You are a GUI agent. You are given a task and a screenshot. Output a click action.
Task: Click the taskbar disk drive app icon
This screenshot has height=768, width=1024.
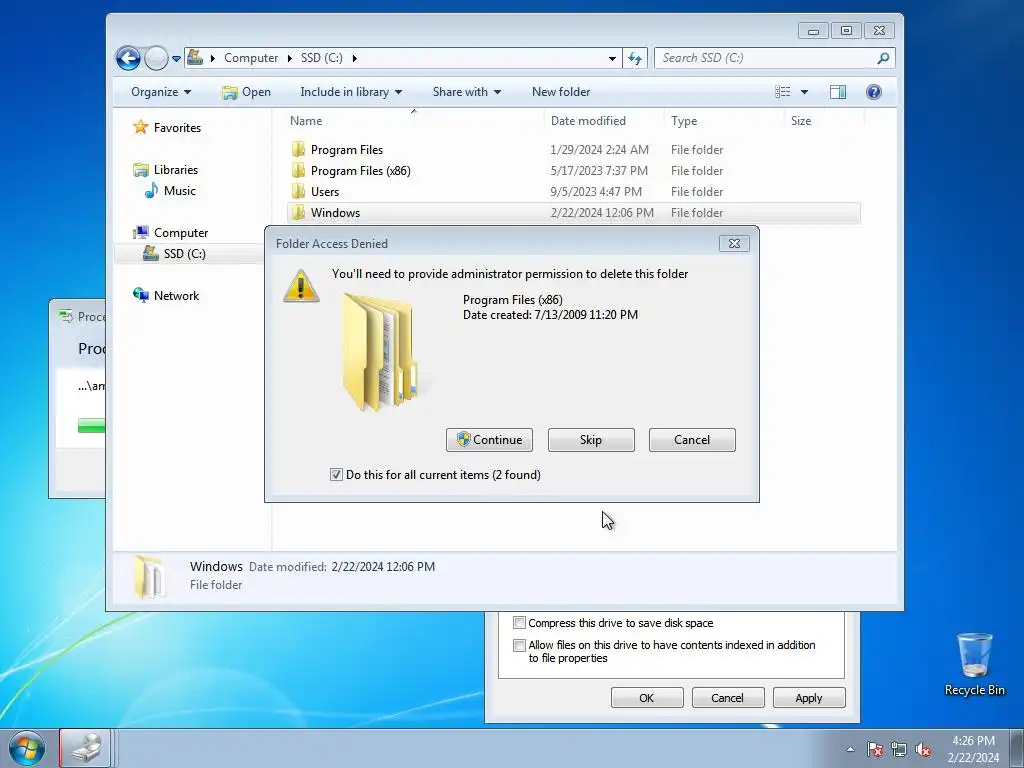86,748
